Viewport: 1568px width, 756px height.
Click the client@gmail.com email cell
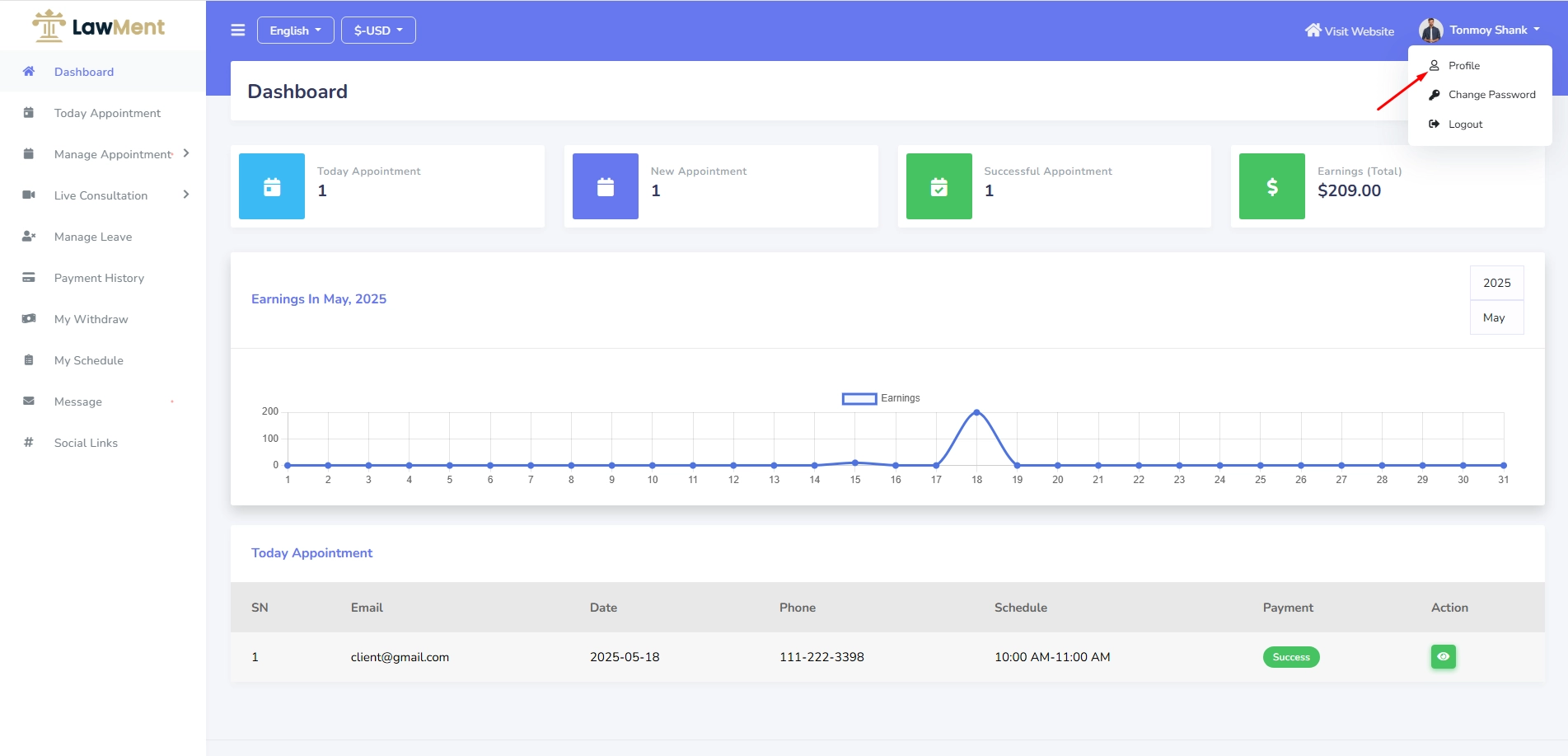[400, 657]
